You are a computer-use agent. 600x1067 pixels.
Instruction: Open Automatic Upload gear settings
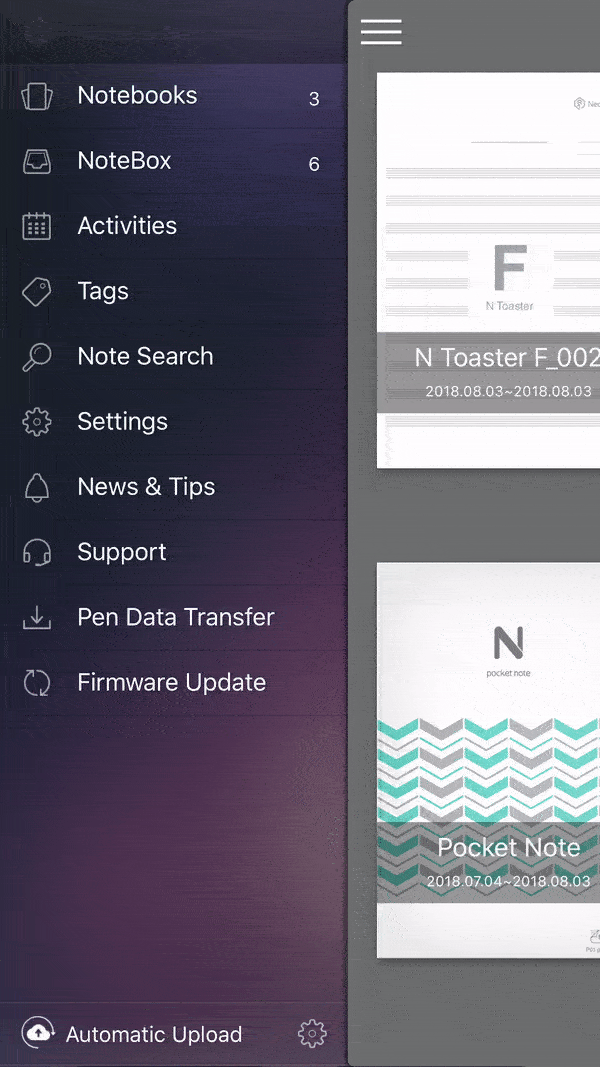pyautogui.click(x=312, y=1033)
